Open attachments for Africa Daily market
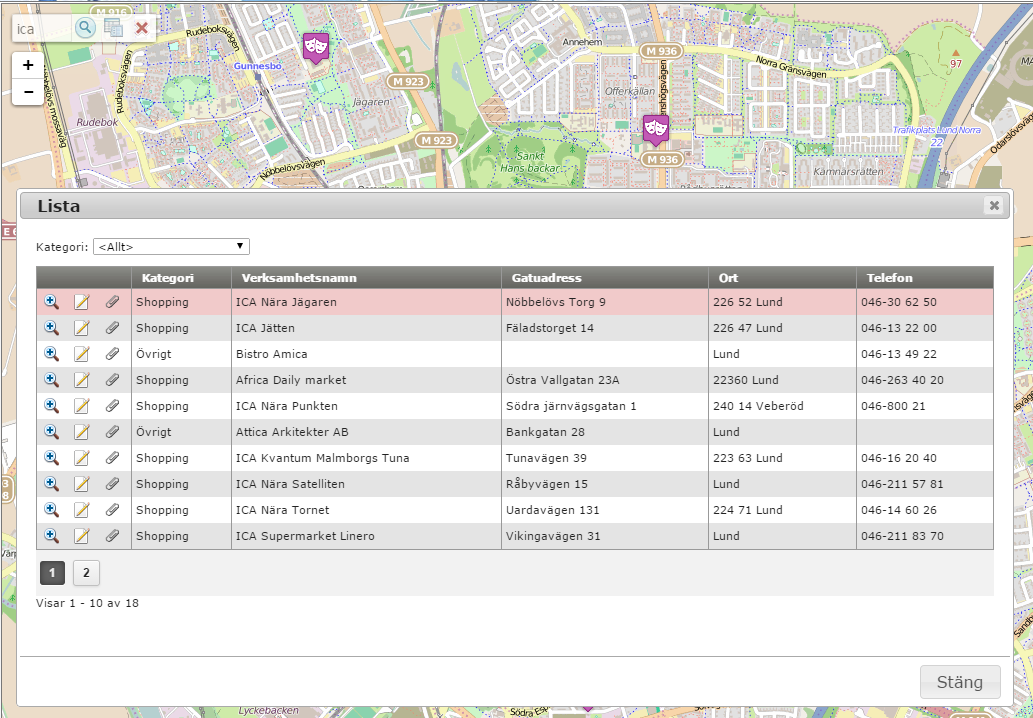 113,380
